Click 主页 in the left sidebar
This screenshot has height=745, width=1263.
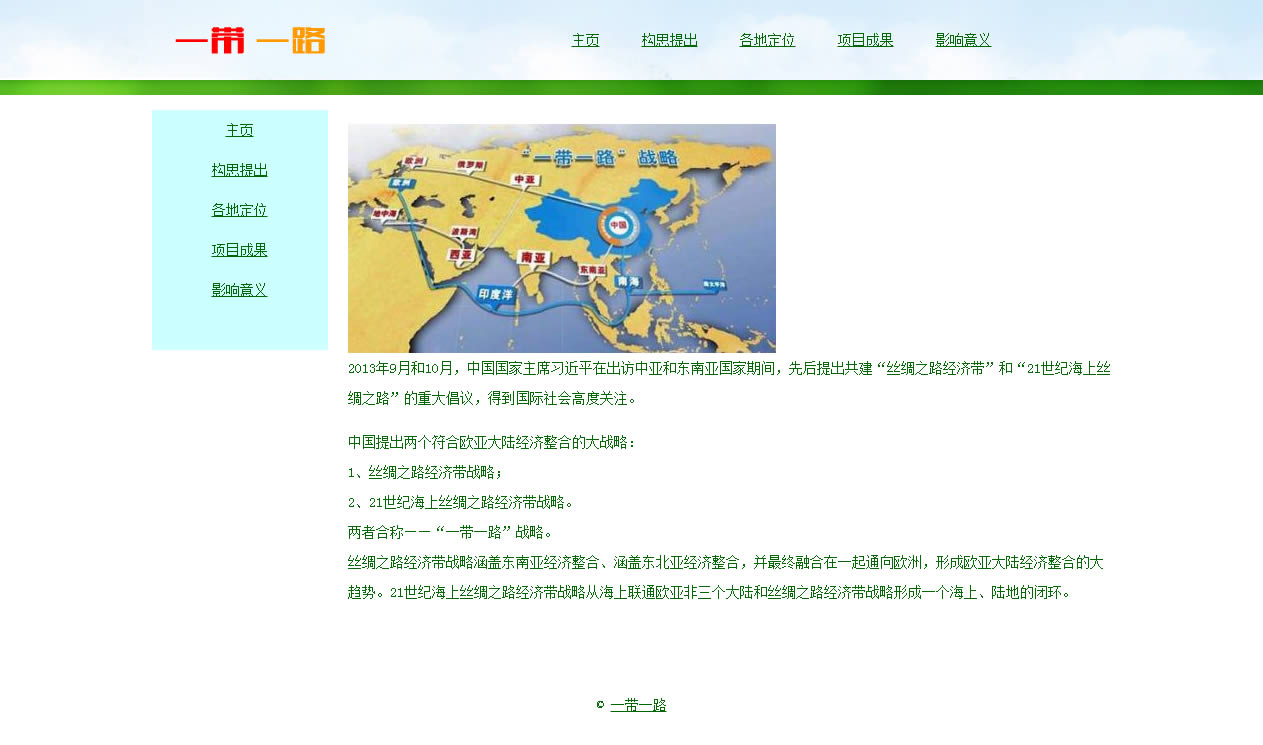(x=239, y=131)
